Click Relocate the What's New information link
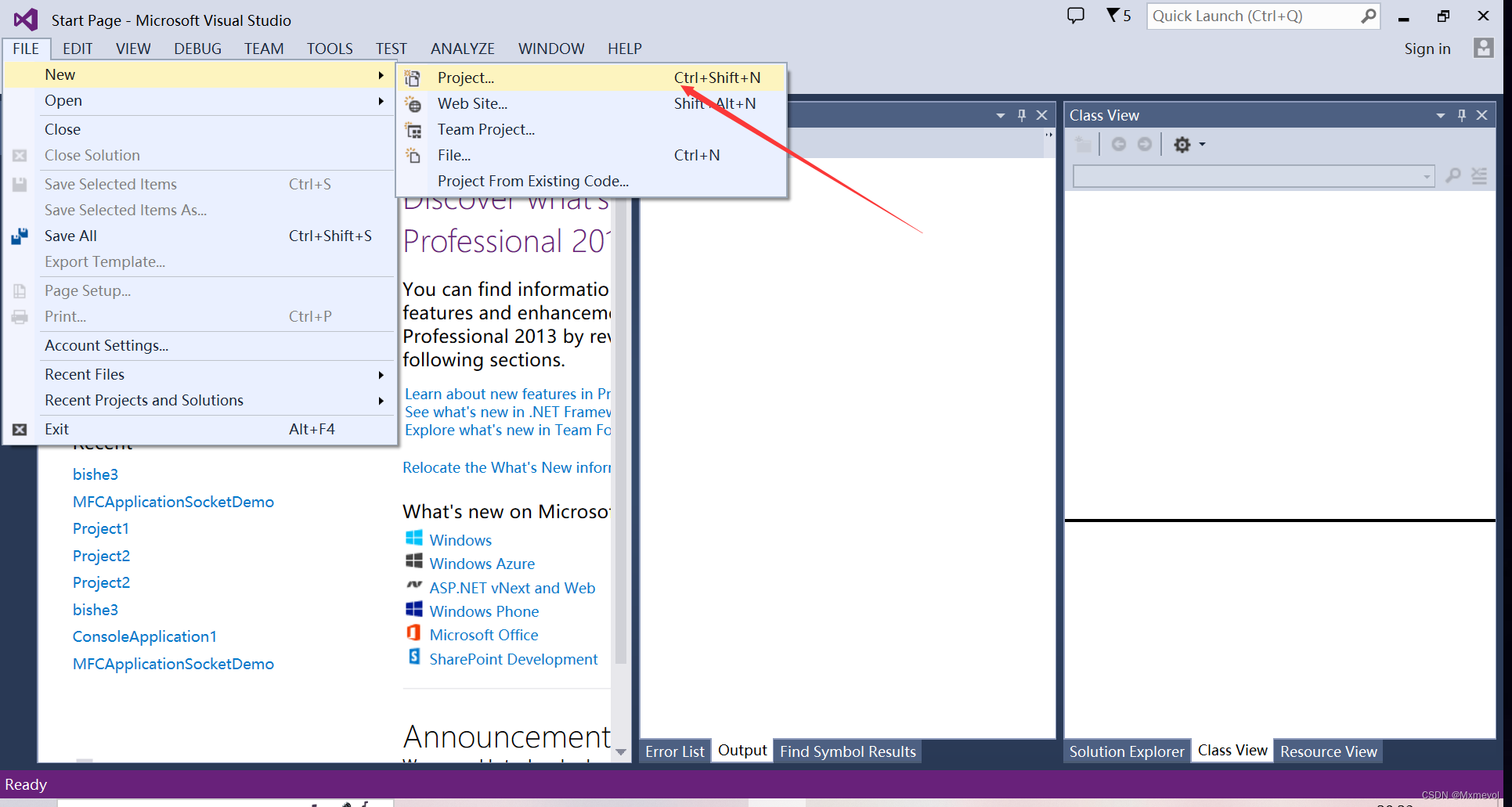This screenshot has height=807, width=1512. tap(507, 467)
